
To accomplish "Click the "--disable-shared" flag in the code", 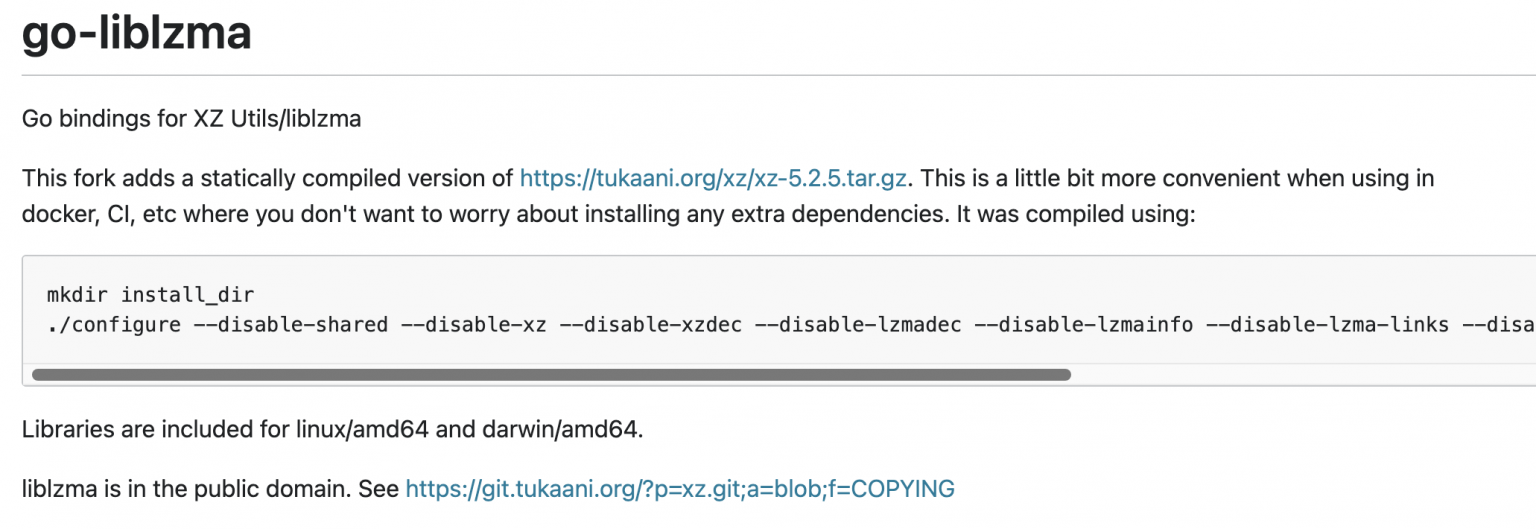I will pos(297,325).
